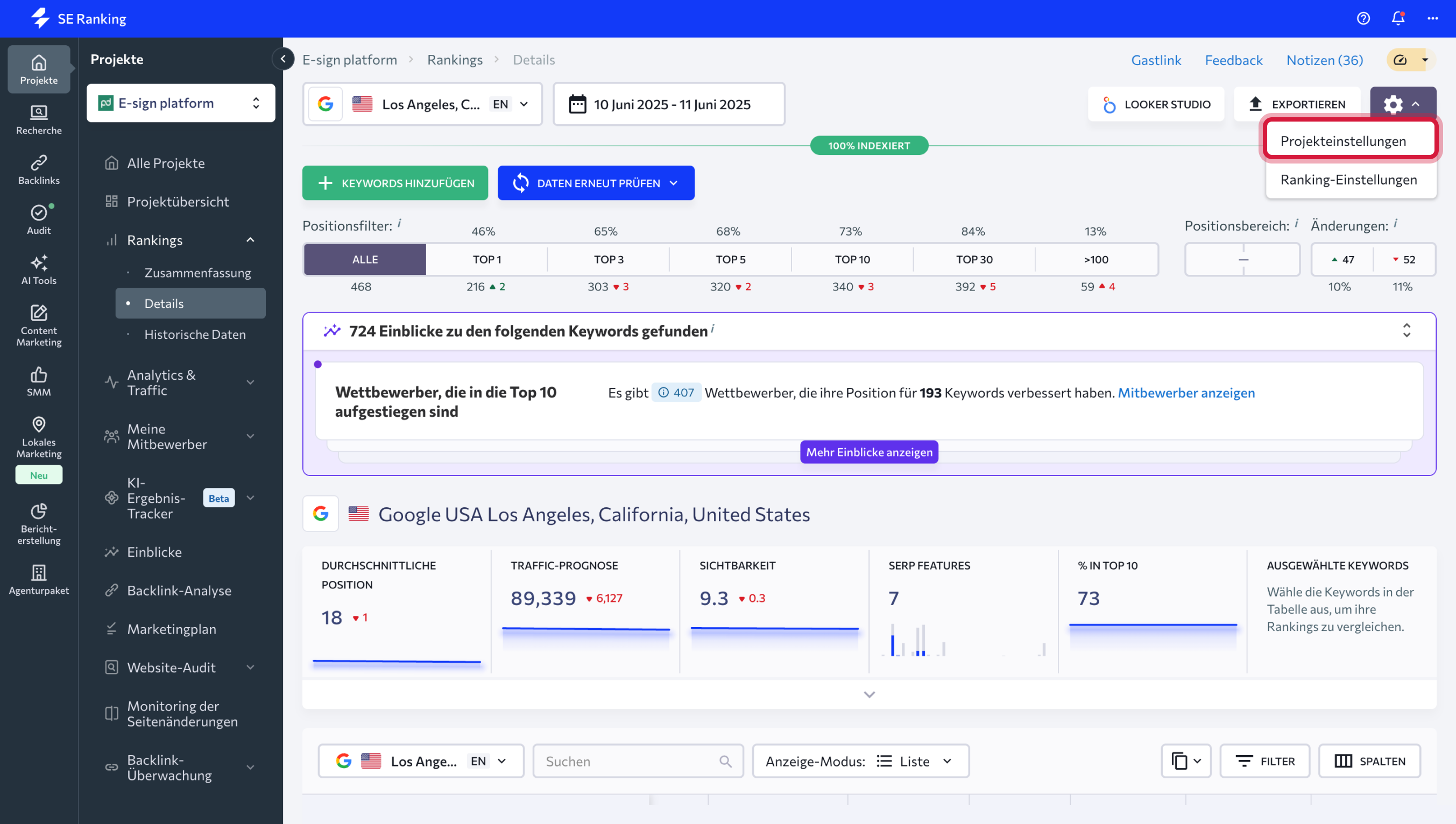Screen dimensions: 1456x824
Task: Click the Änderungen info icon
Action: (1395, 223)
